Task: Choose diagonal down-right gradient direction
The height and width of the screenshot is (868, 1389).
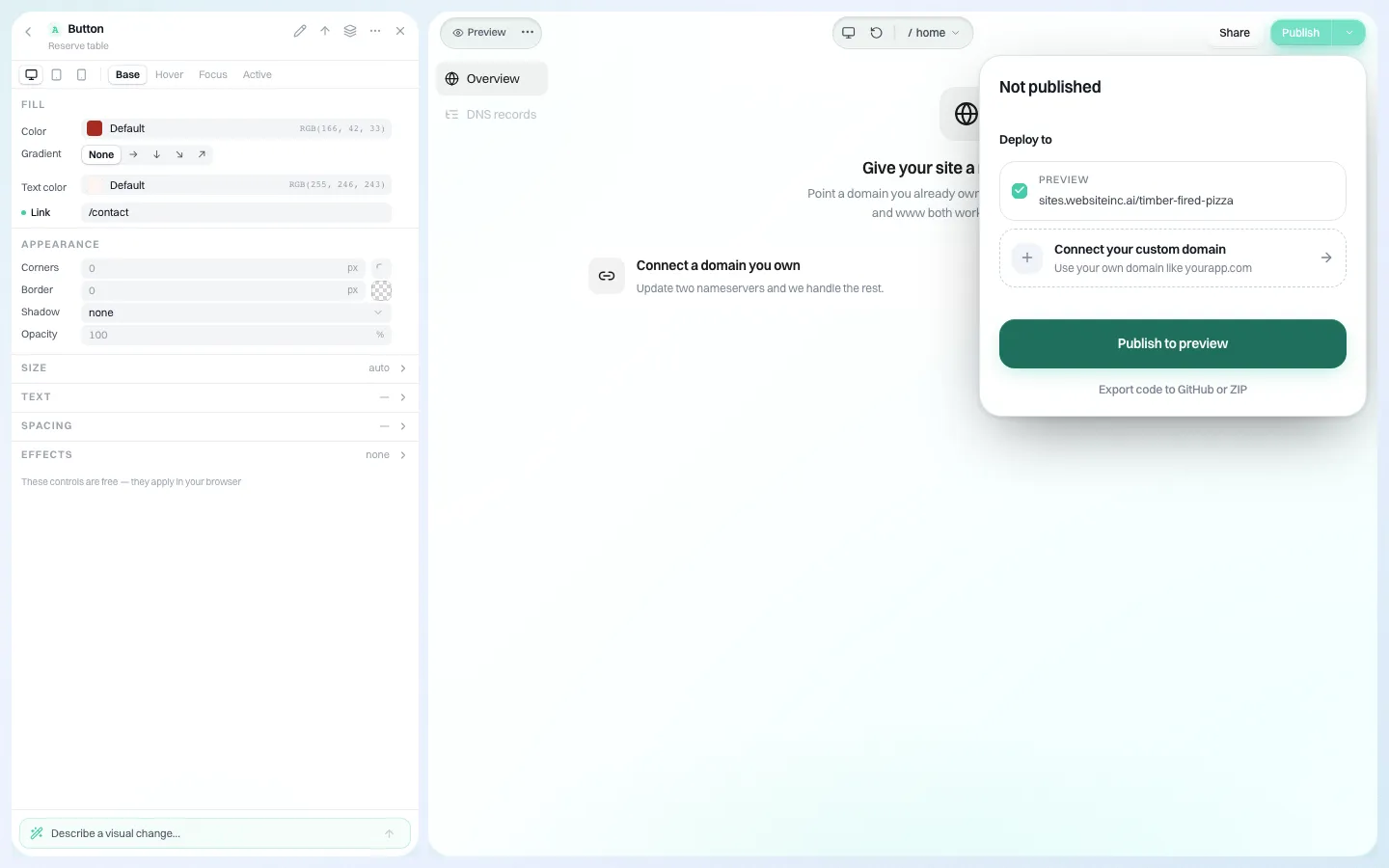Action: (179, 154)
